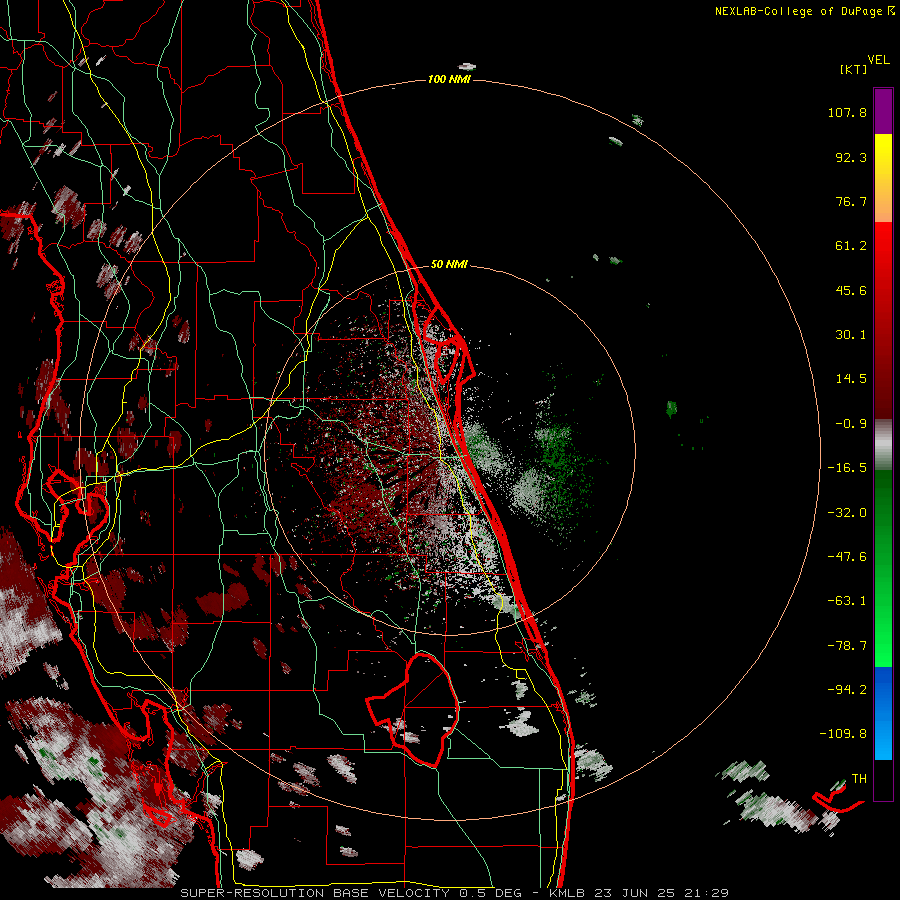Click the 107.8 color scale value
Viewport: 900px width, 900px height.
847,112
